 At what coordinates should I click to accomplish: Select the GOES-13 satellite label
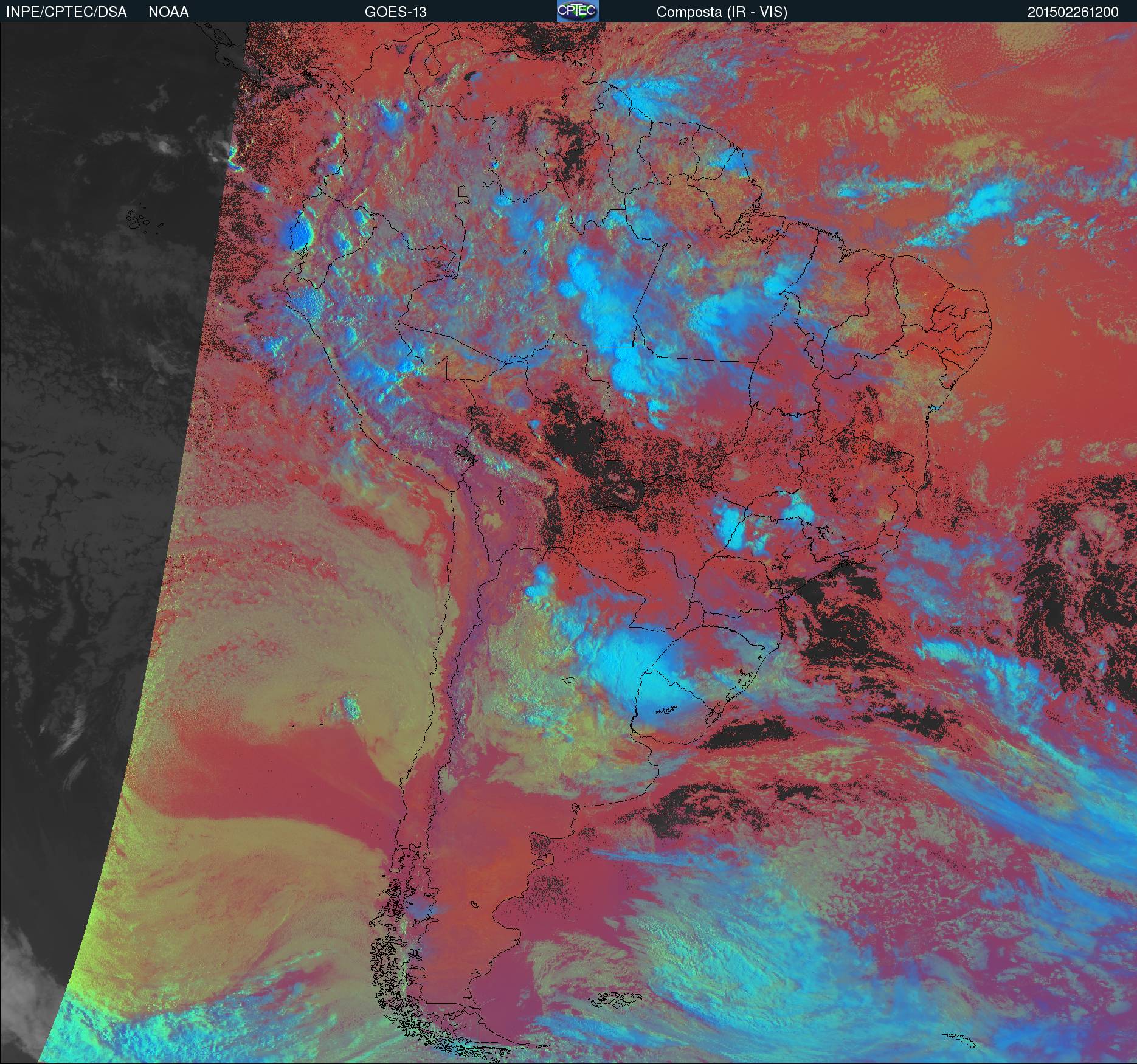pos(395,12)
